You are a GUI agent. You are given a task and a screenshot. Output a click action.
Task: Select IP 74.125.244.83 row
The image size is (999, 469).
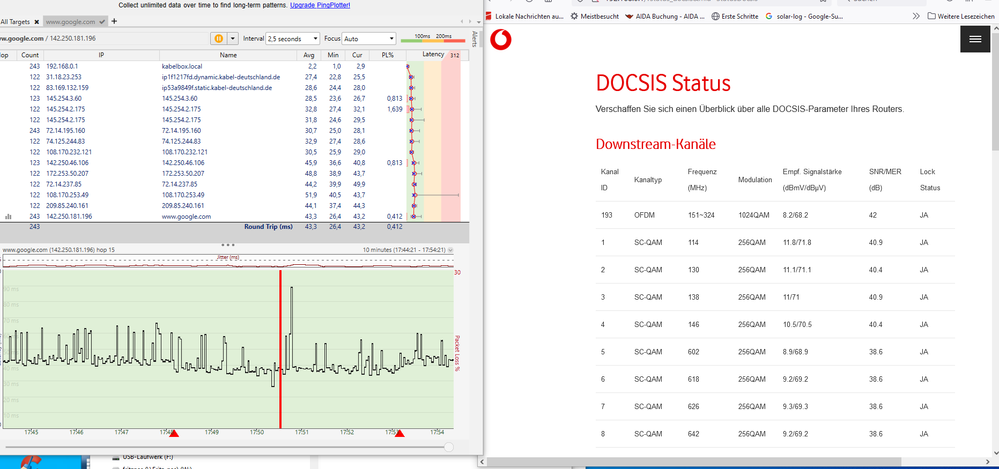coord(234,141)
